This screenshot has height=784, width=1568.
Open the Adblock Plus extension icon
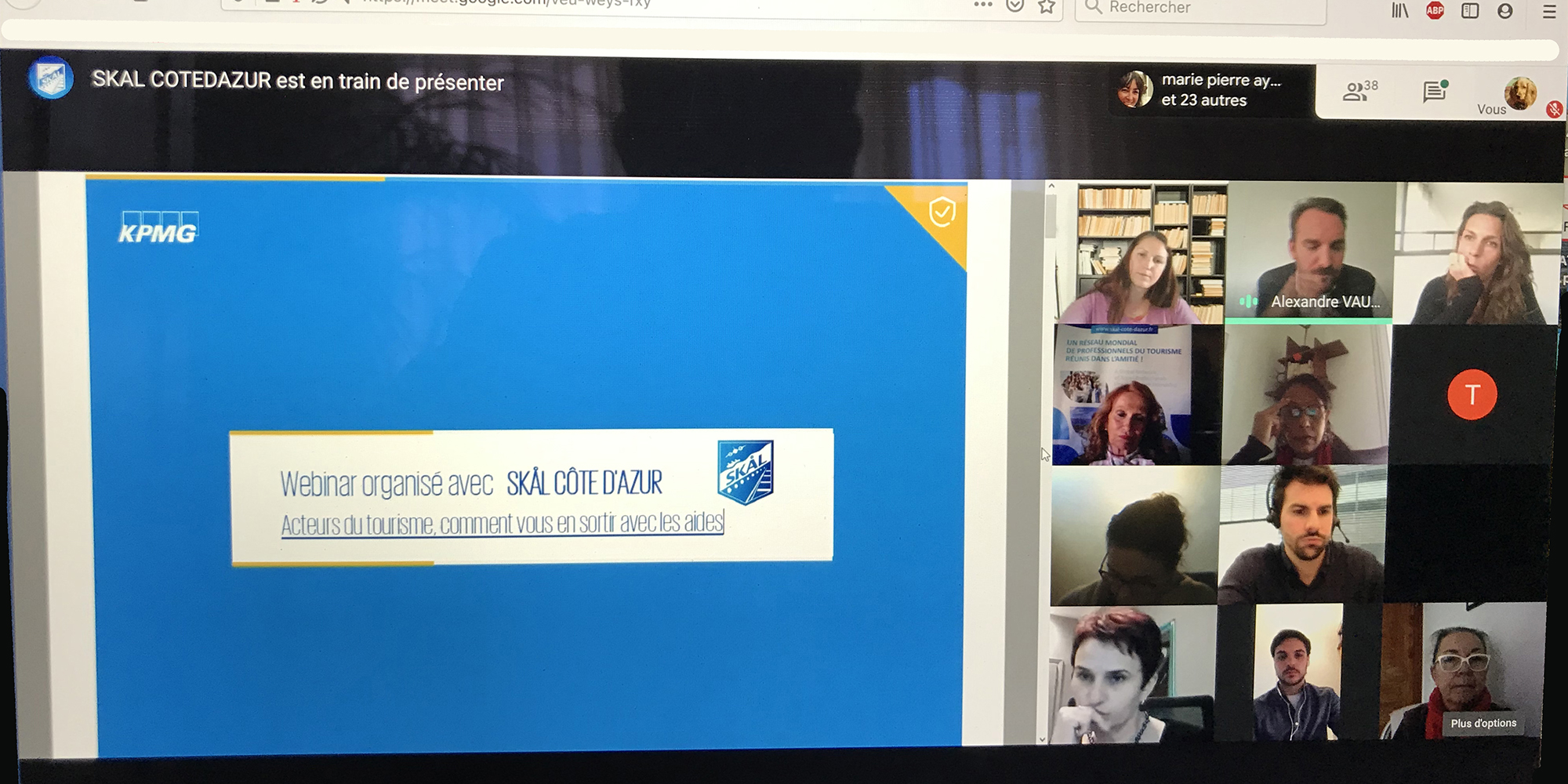pyautogui.click(x=1435, y=10)
